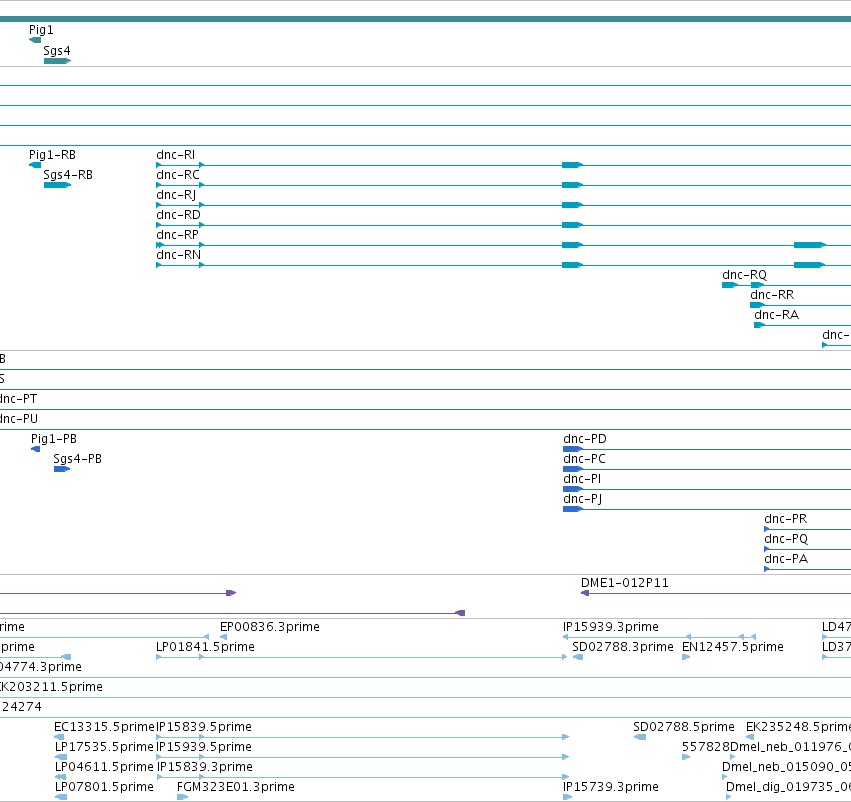Select transcript dnc-RR
Image resolution: width=851 pixels, height=802 pixels.
tap(772, 295)
